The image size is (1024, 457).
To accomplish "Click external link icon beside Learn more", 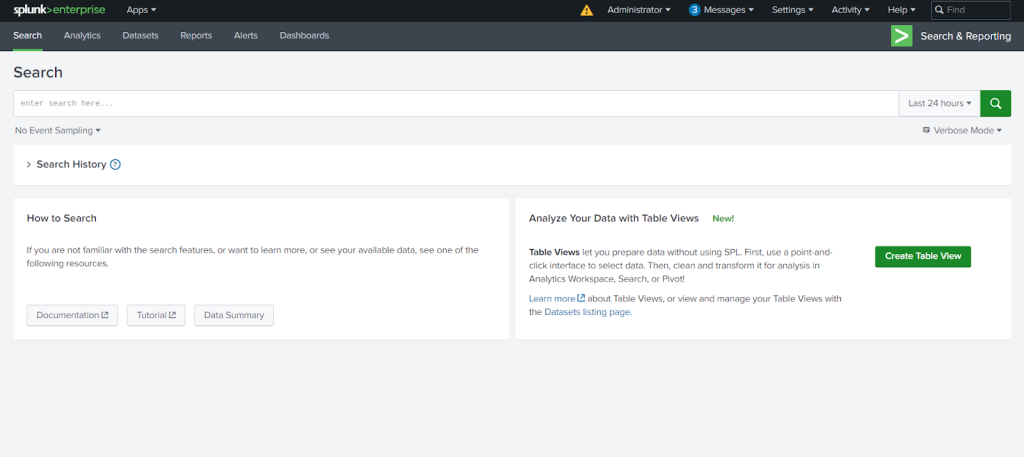I will point(581,298).
